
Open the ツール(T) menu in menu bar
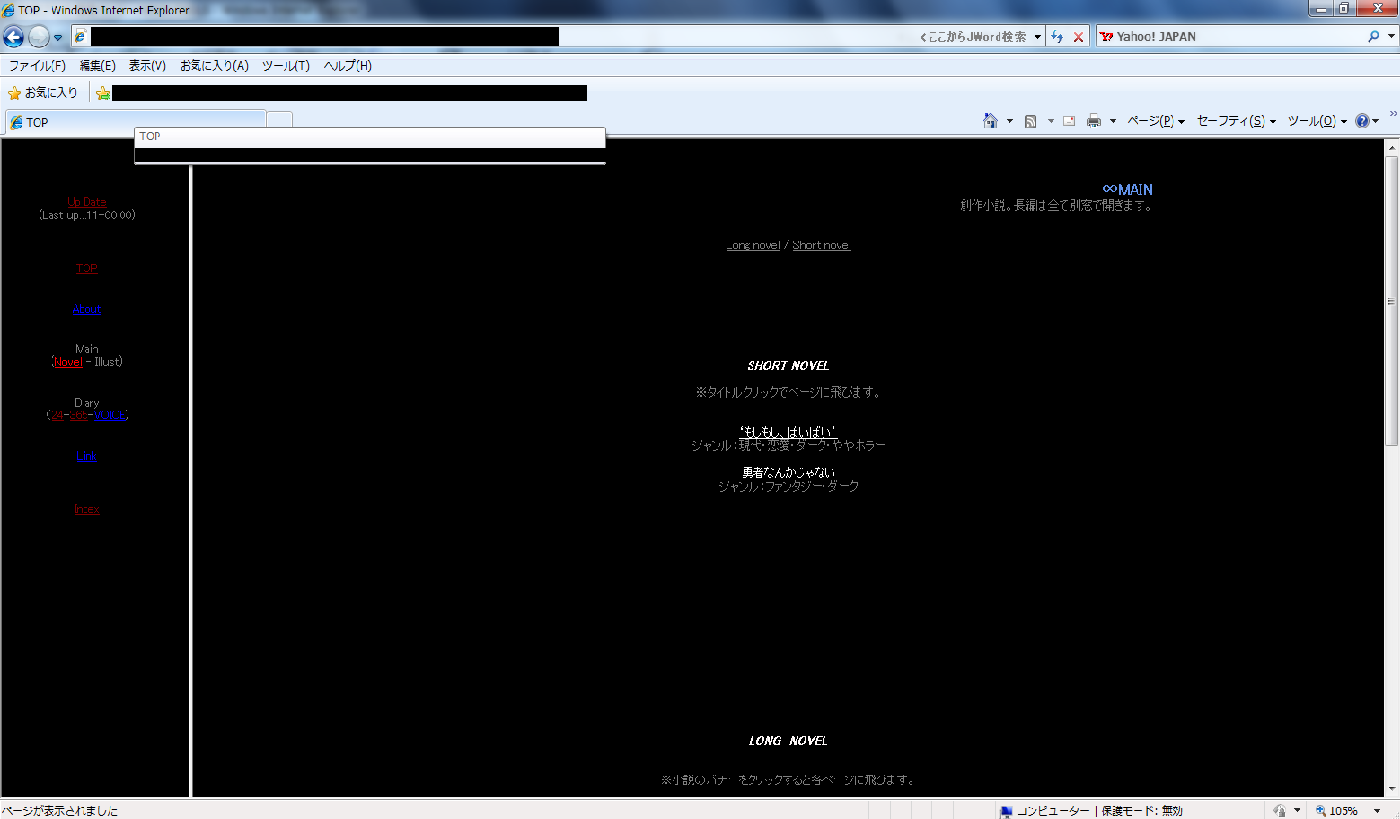[x=285, y=66]
